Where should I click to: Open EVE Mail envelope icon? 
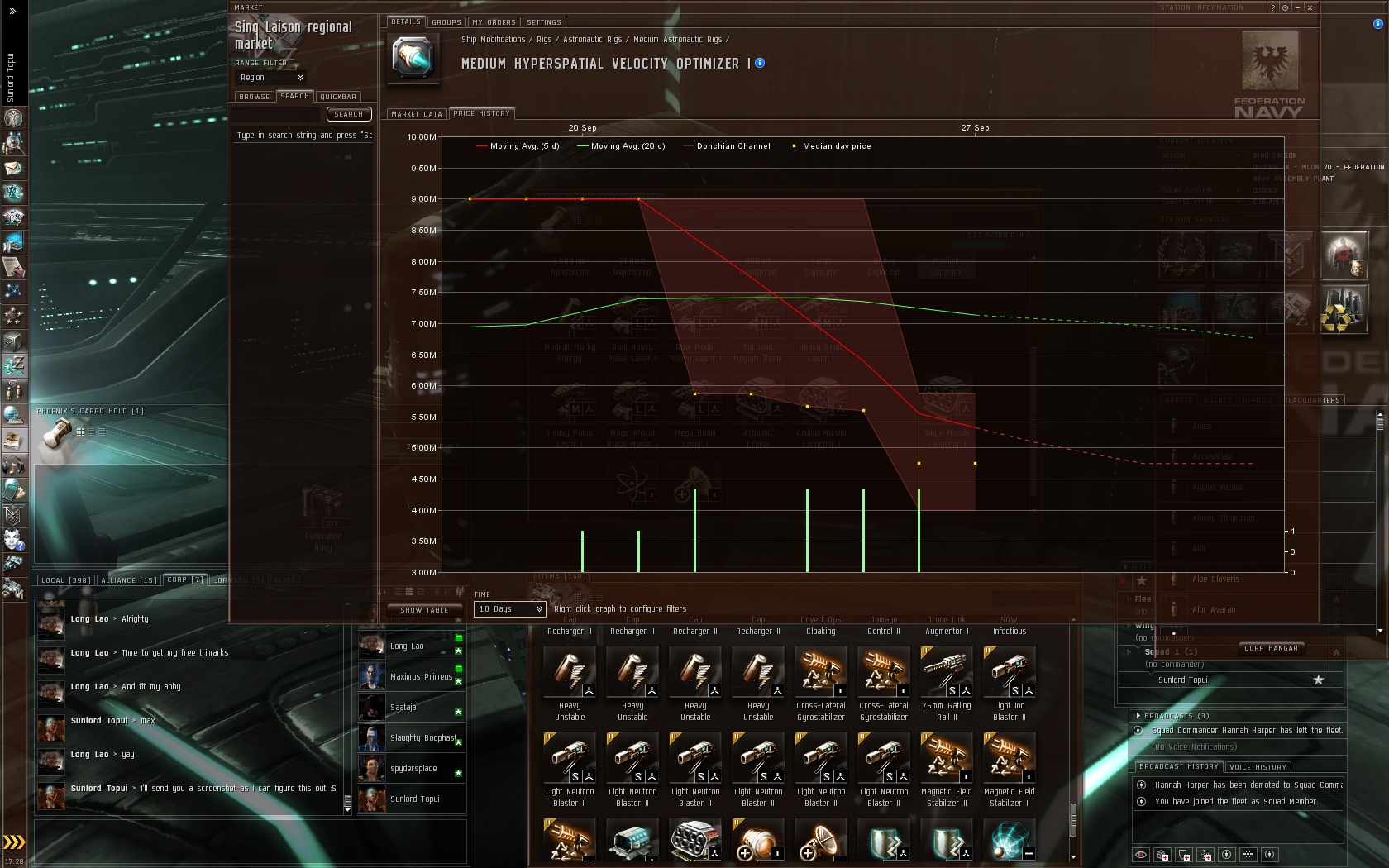tap(13, 168)
